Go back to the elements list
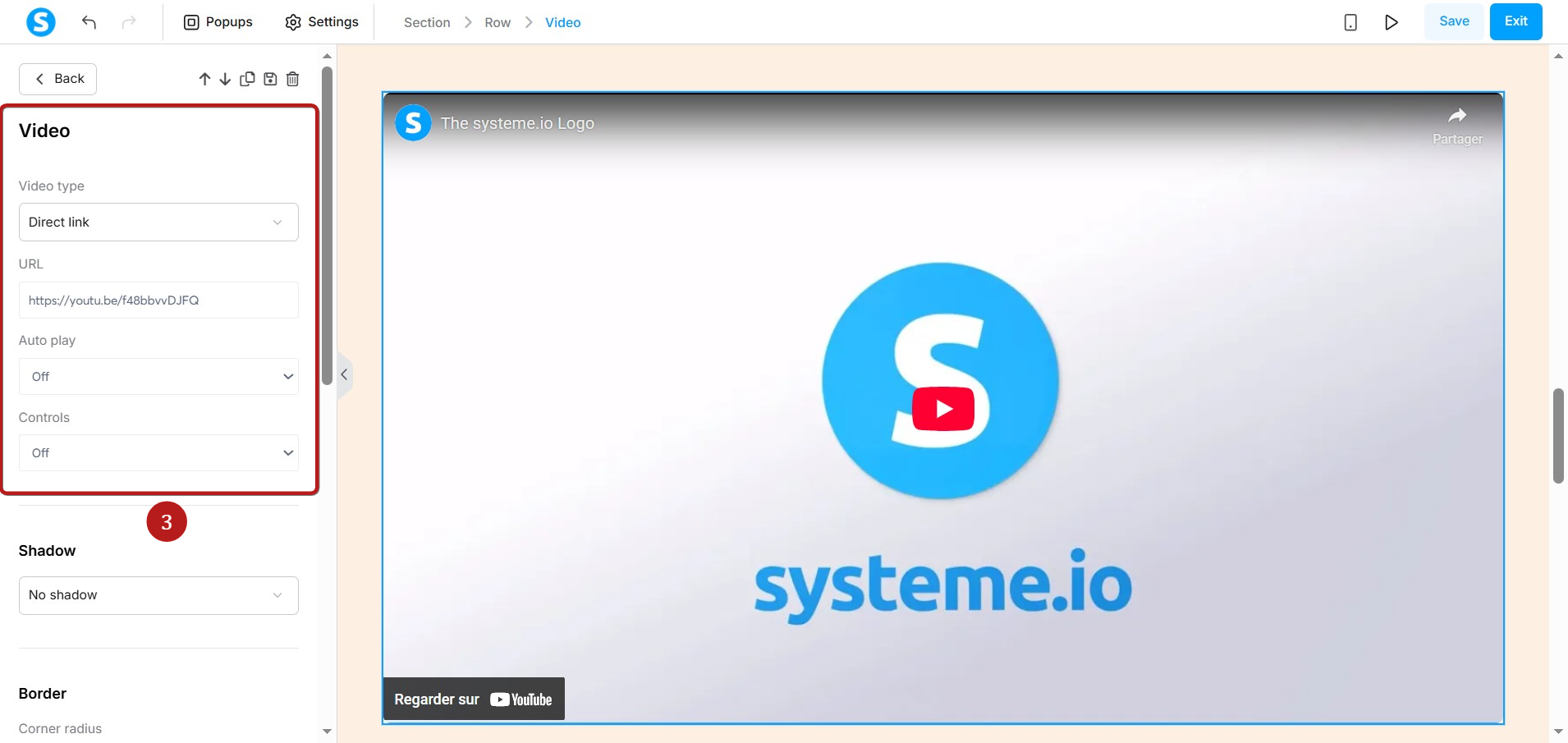 click(x=57, y=79)
